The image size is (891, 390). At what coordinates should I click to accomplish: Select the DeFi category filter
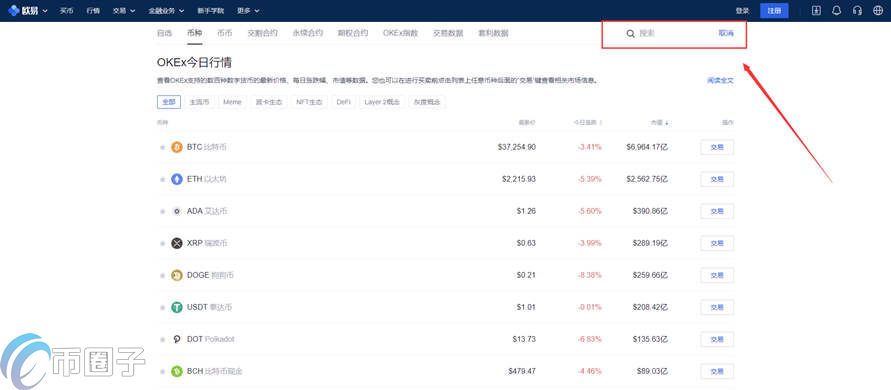(343, 102)
